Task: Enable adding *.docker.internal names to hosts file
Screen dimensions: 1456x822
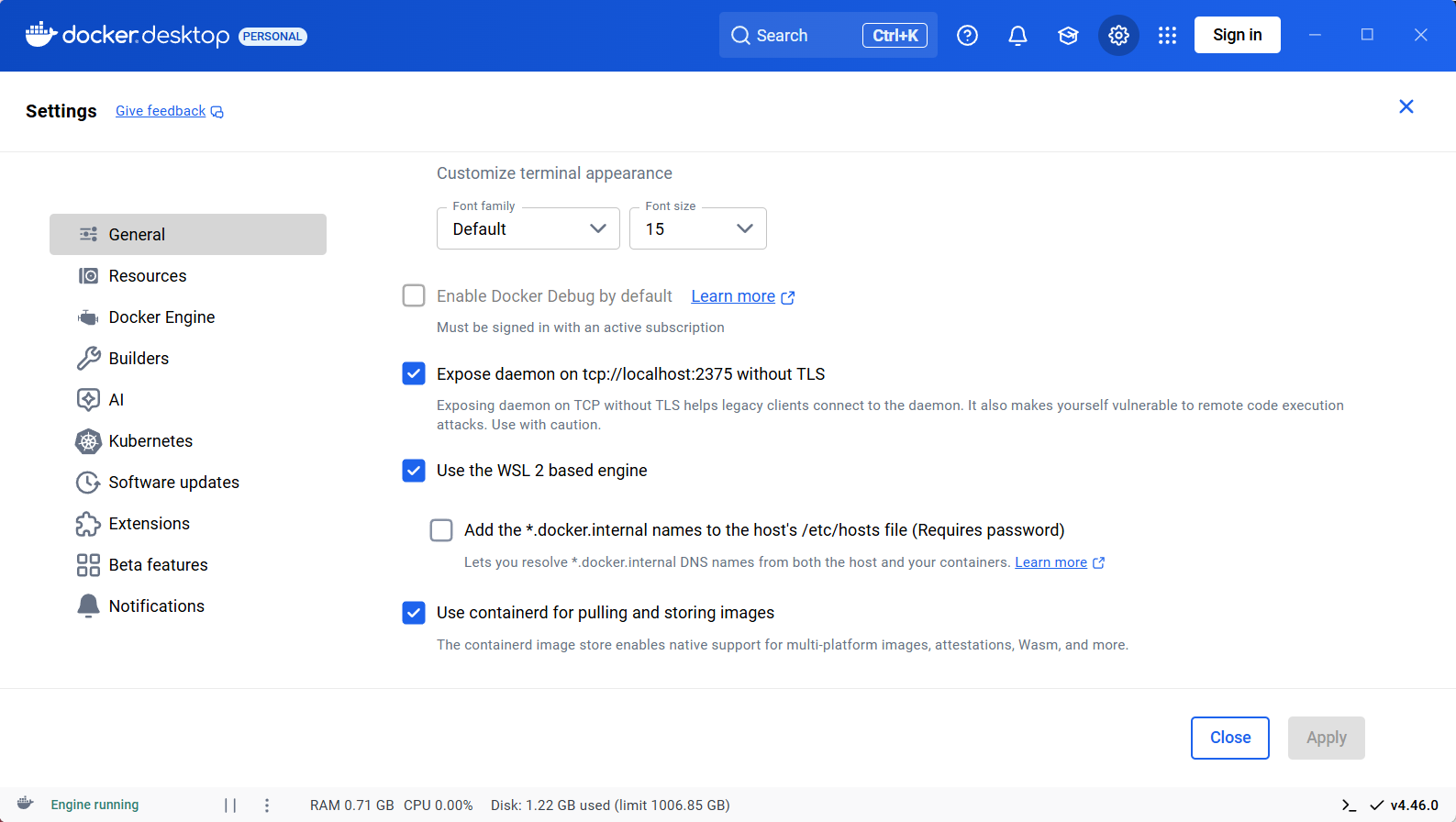Action: click(441, 530)
